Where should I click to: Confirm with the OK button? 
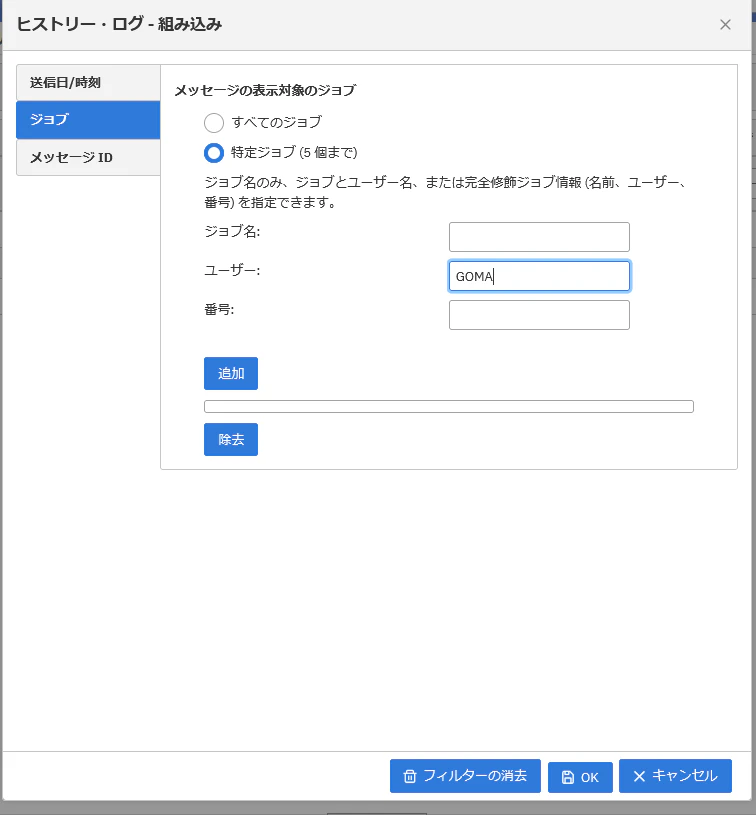pyautogui.click(x=580, y=777)
